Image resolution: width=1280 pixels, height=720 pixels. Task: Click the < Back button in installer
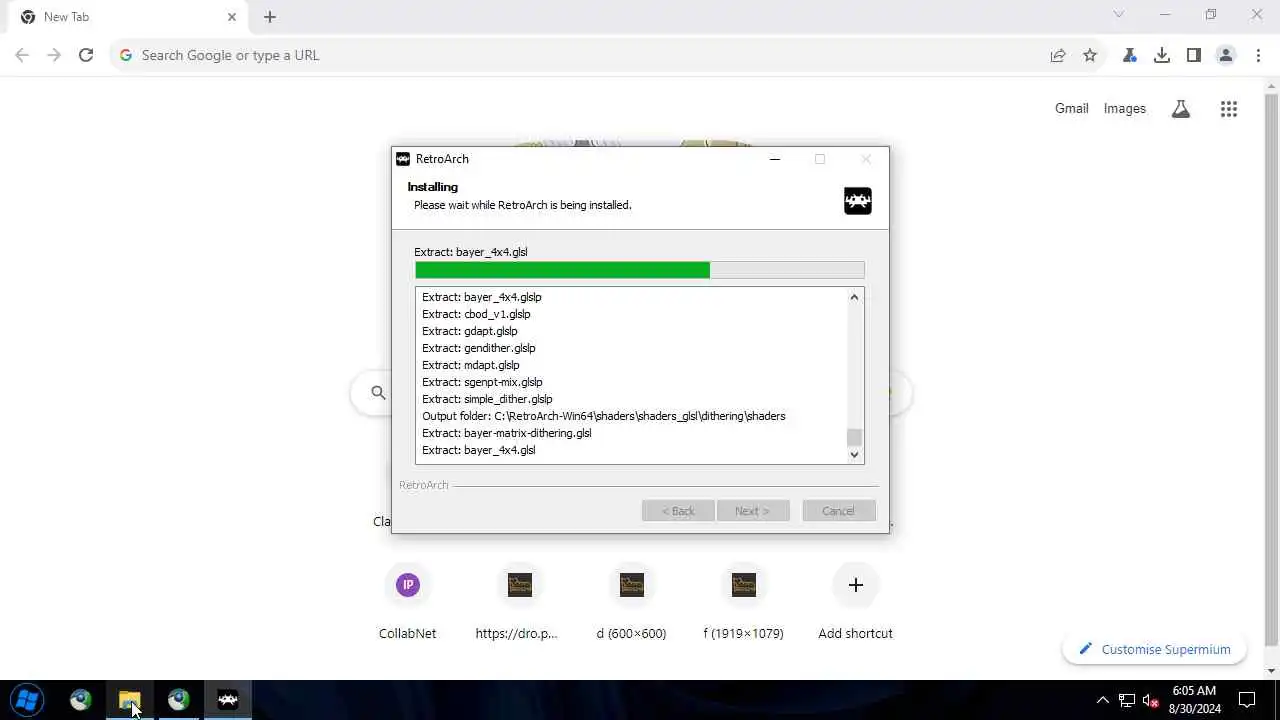click(x=678, y=511)
